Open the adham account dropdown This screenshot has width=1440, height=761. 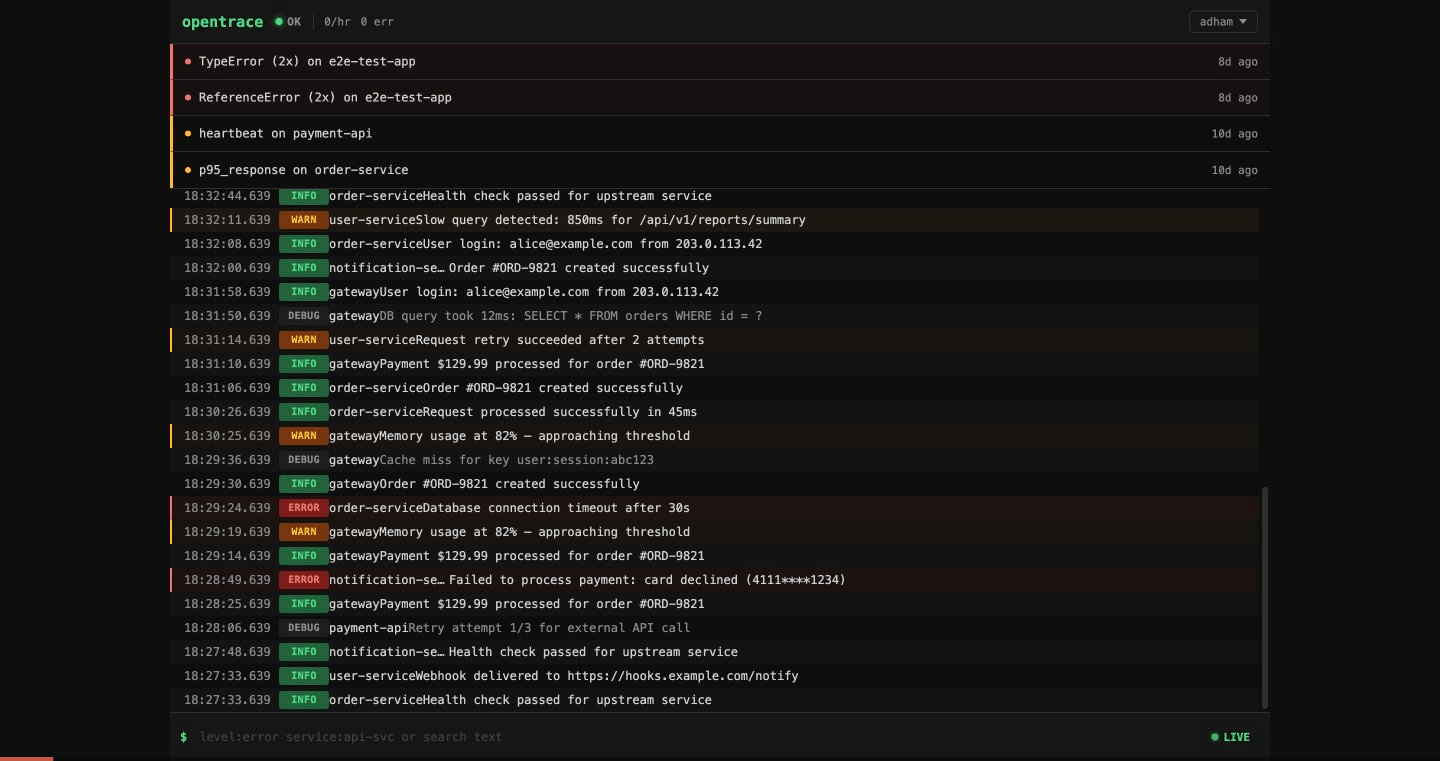coord(1223,21)
